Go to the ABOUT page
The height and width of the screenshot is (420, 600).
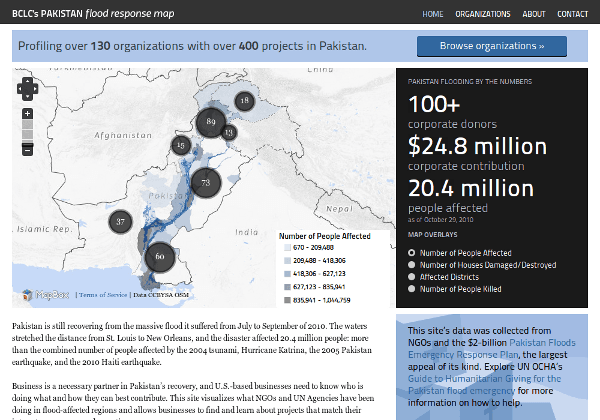click(533, 14)
